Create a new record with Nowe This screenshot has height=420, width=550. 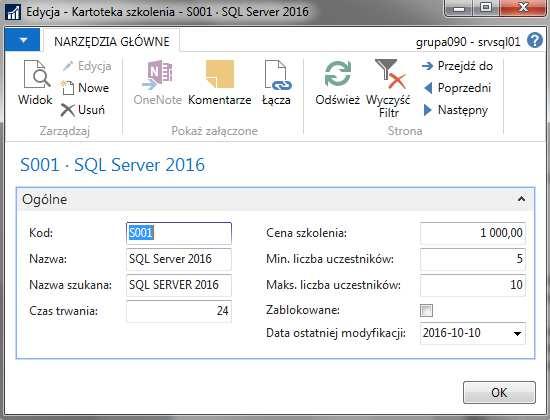pos(86,88)
